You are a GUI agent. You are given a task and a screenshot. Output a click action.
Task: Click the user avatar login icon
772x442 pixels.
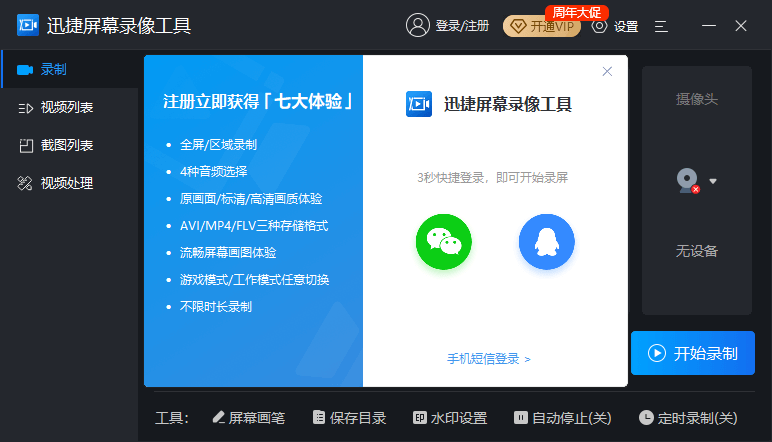click(418, 26)
